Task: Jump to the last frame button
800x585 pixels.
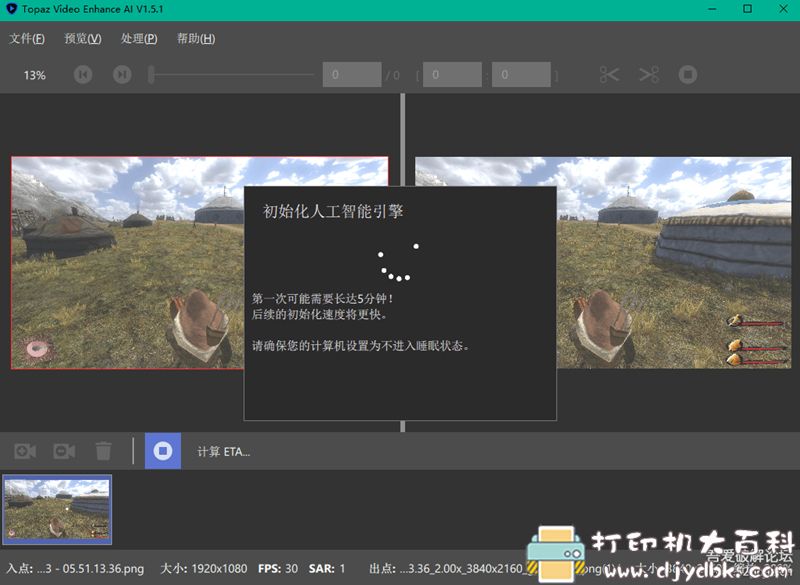Action: [122, 74]
